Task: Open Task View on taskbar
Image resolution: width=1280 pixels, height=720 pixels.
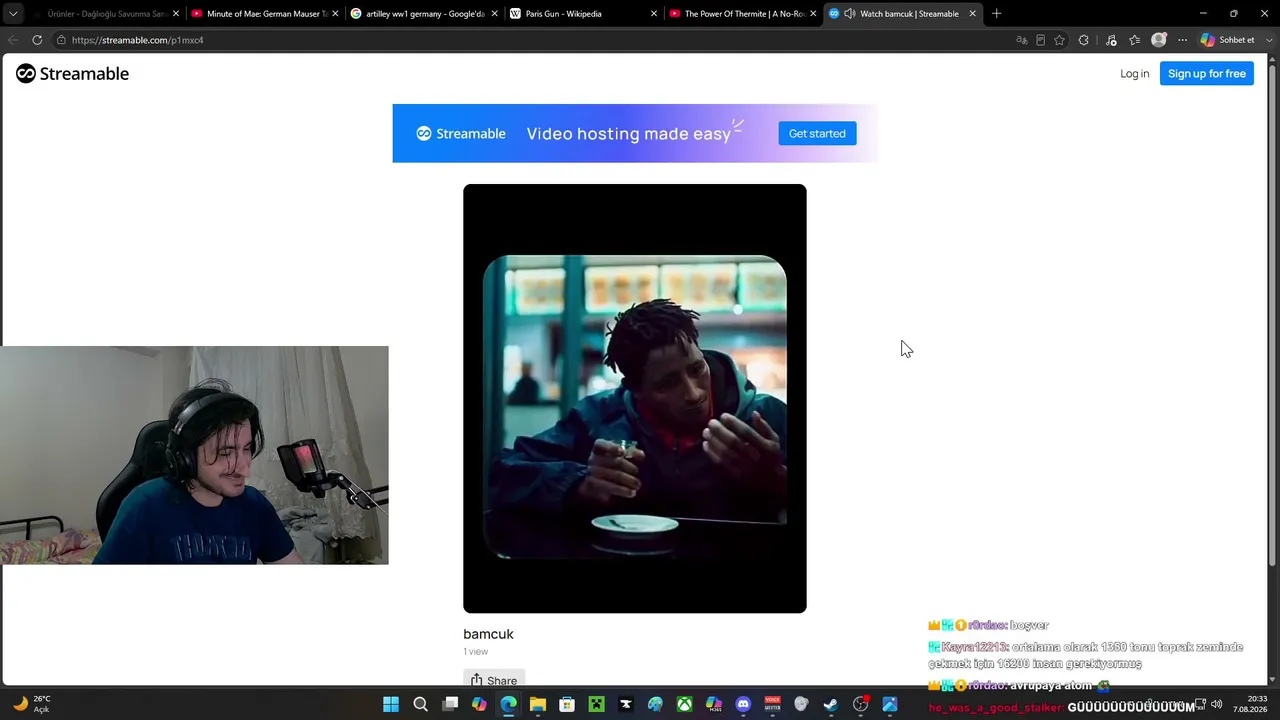Action: 450,705
